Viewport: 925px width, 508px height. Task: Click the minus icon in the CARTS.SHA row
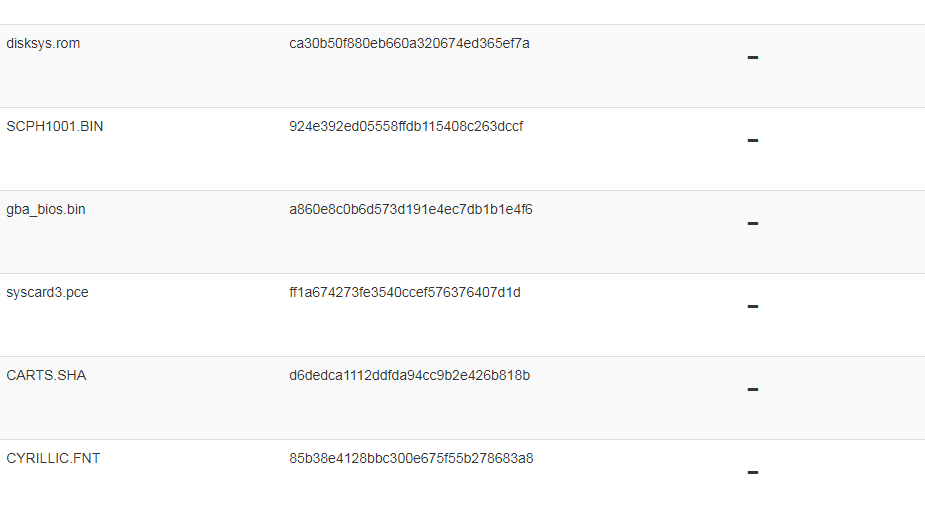point(753,389)
